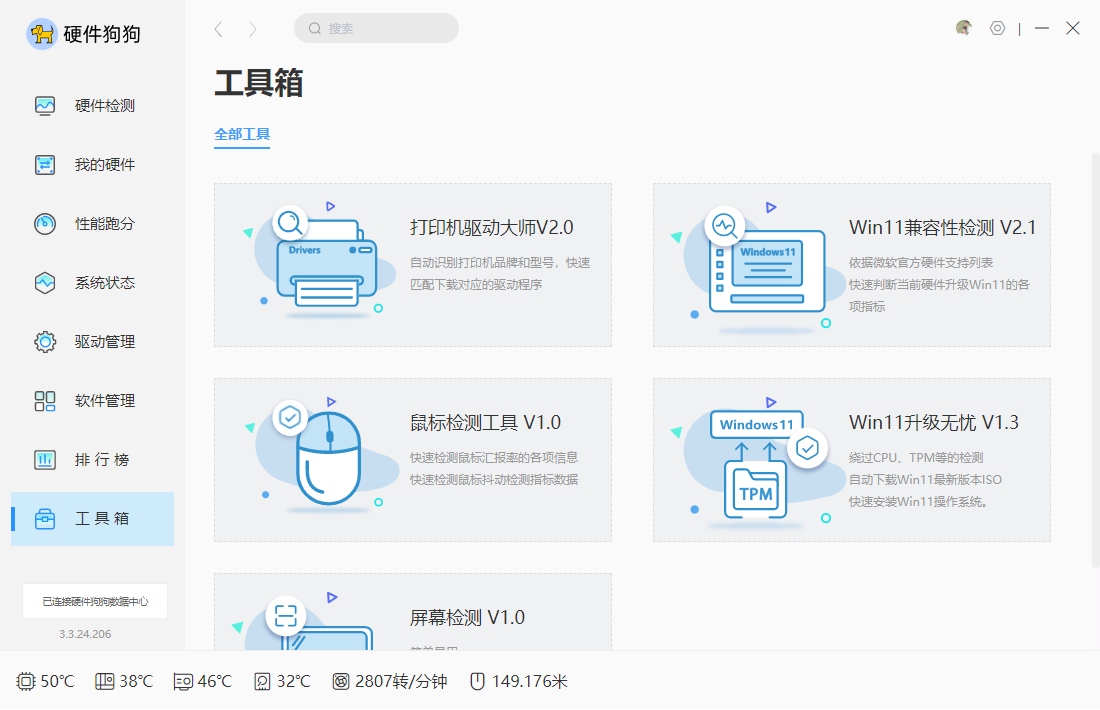Screen dimensions: 1100x710
Task: Click the 46°C temperature reading
Action: tap(215, 681)
